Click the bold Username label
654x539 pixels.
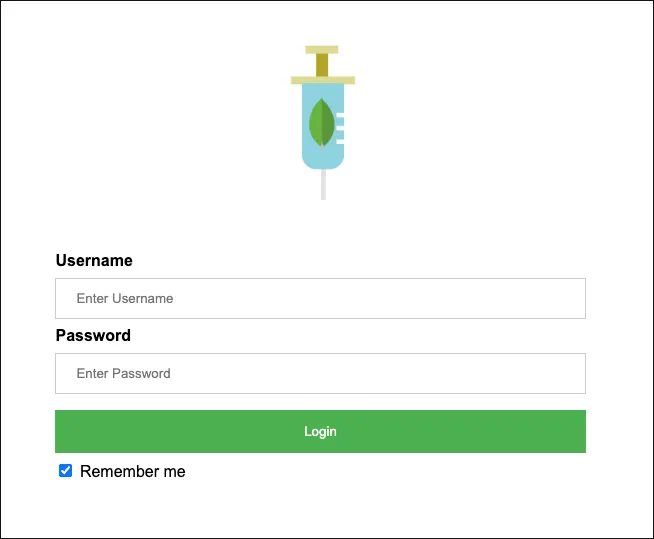click(x=94, y=260)
